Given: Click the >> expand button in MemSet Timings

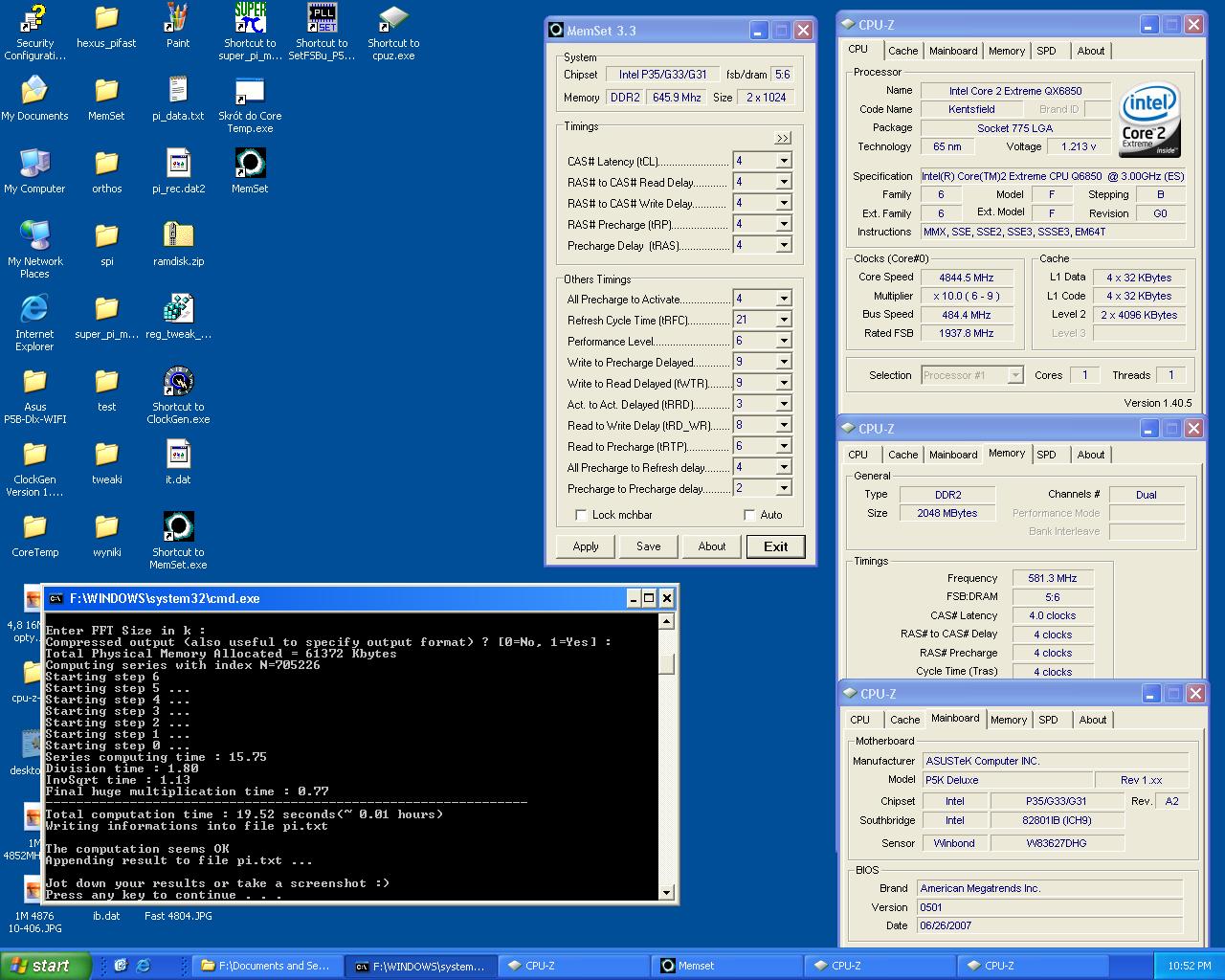Looking at the screenshot, I should tap(782, 138).
